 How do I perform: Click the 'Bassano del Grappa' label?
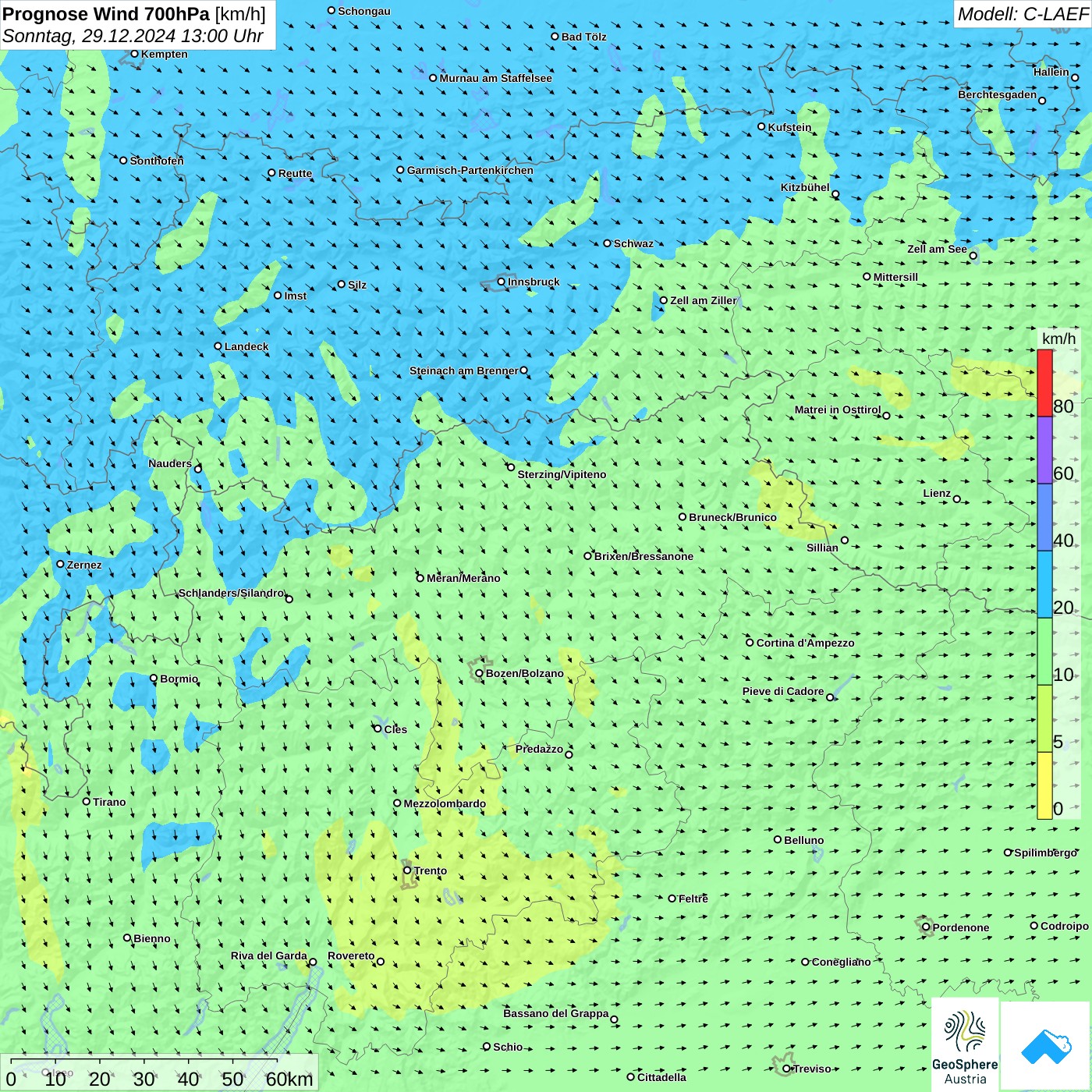[556, 1013]
